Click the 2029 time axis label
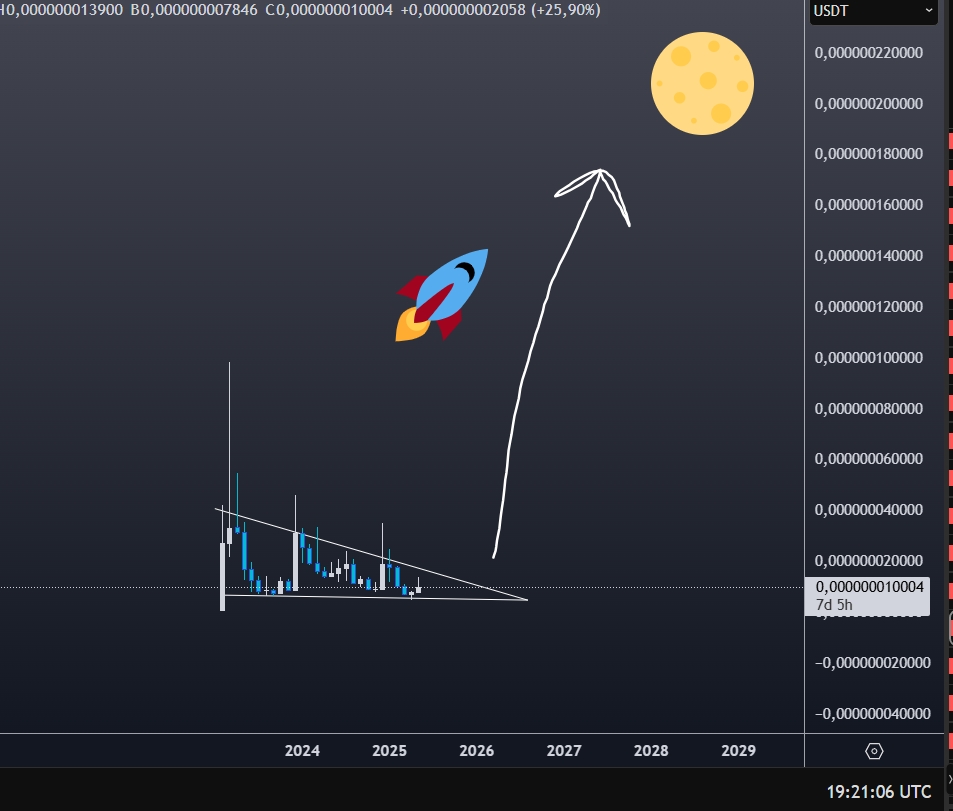The height and width of the screenshot is (811, 953). [x=738, y=751]
